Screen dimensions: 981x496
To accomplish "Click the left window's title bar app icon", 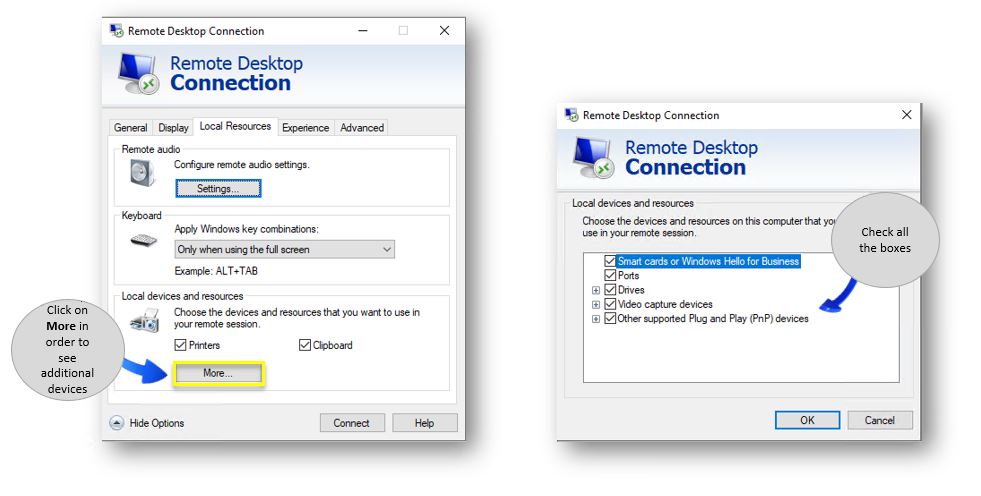I will (x=116, y=31).
